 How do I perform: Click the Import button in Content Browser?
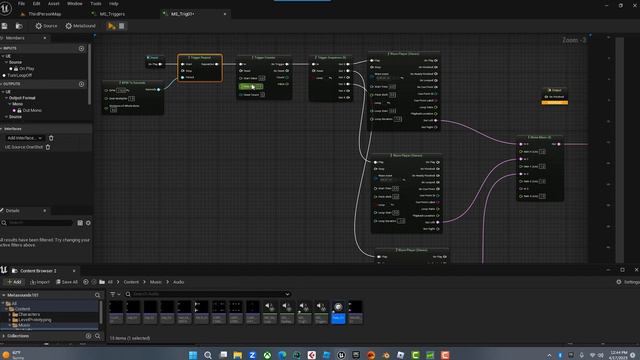coord(40,282)
